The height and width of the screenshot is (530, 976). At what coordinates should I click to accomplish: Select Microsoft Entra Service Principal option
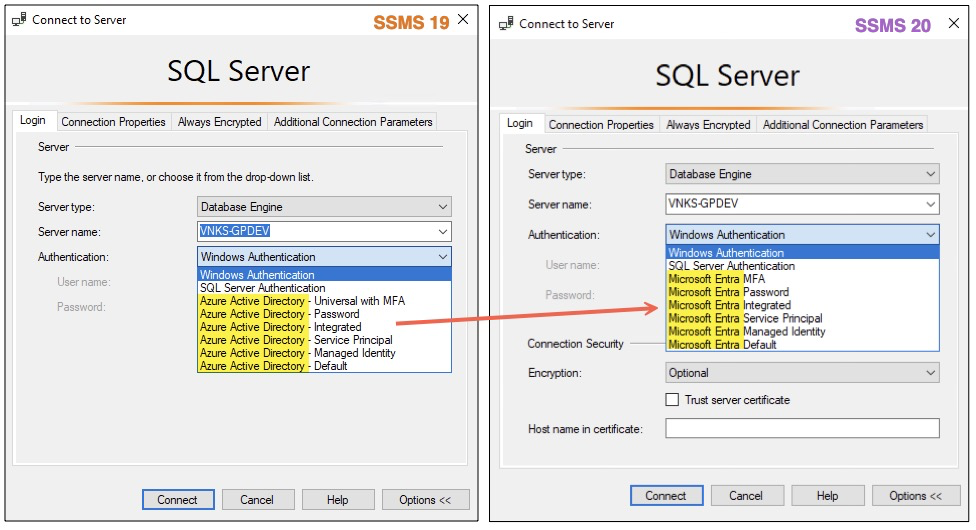pyautogui.click(x=802, y=318)
